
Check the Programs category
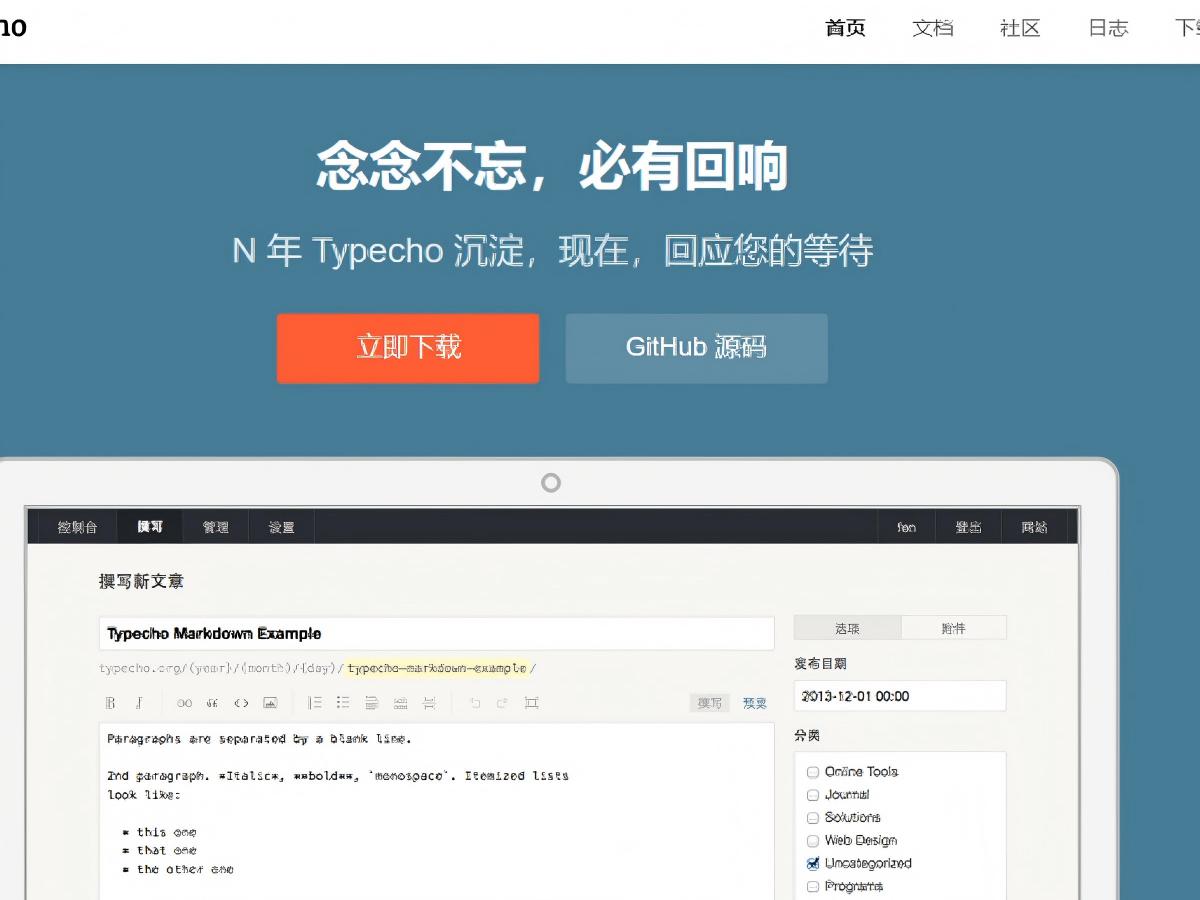(x=813, y=887)
